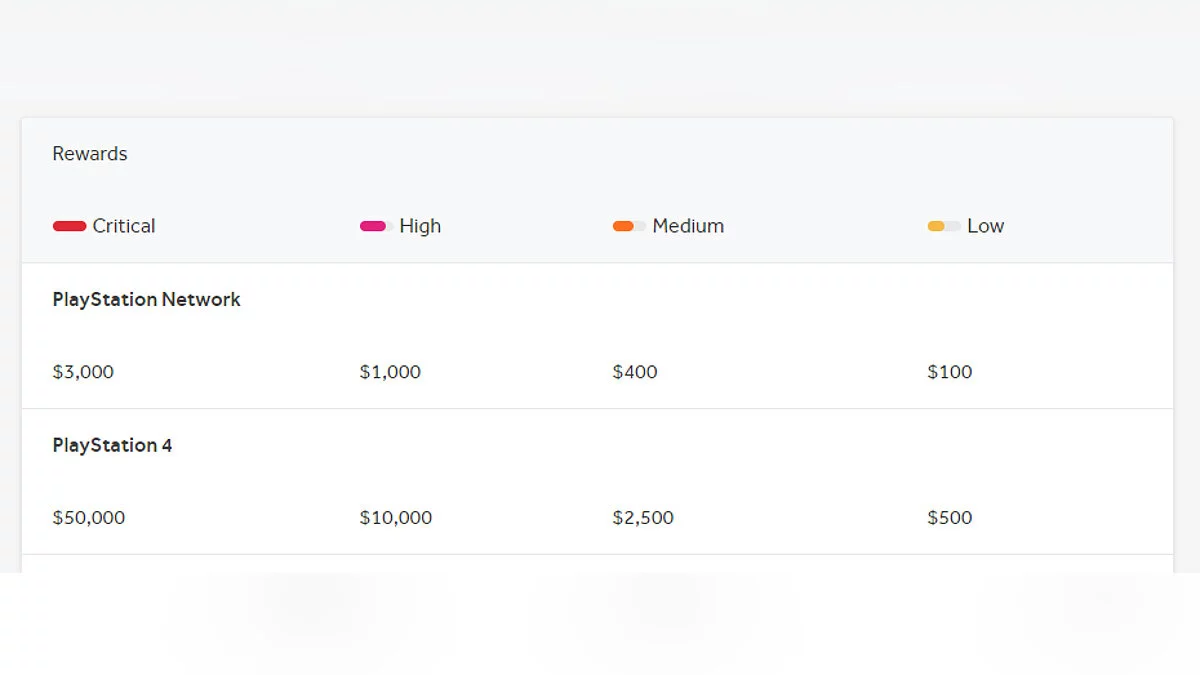Click the $10,000 high PlayStation 4 reward
This screenshot has height=675, width=1200.
pos(396,518)
